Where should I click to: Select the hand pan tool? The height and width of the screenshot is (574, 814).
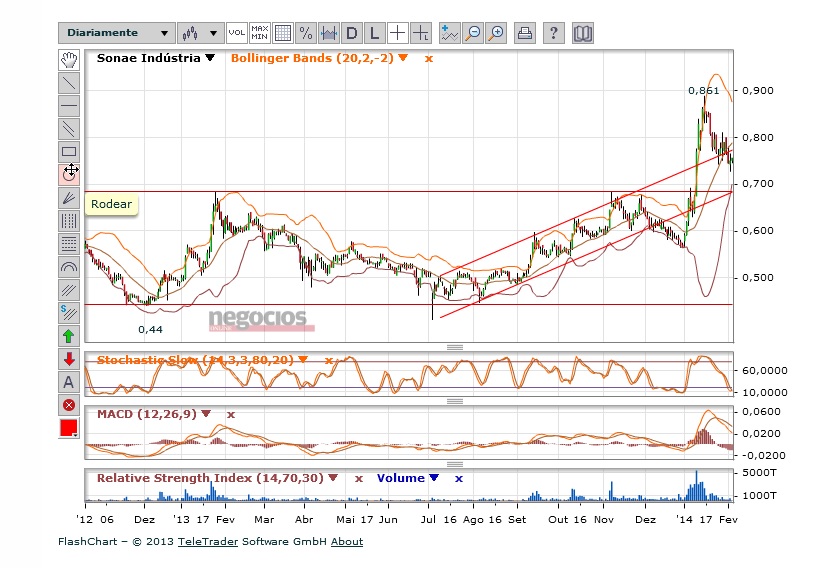point(69,59)
